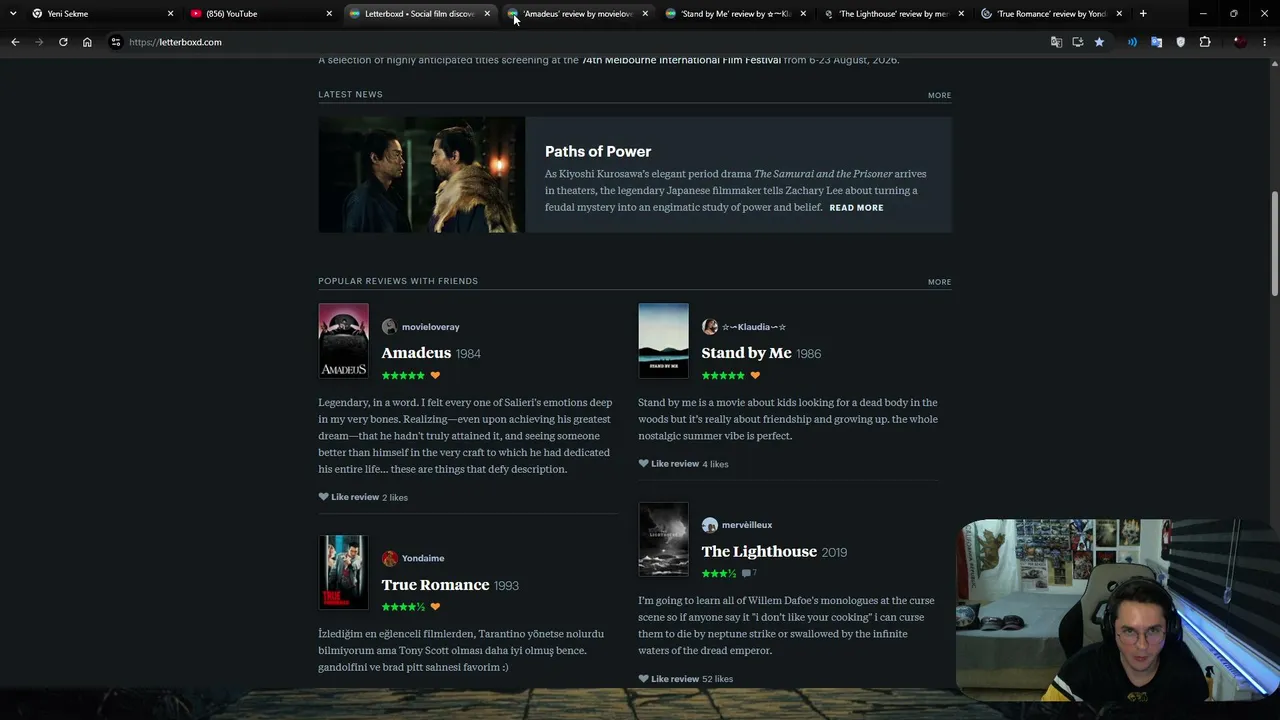Open the Amadeus film title
This screenshot has height=720, width=1280.
coord(416,353)
